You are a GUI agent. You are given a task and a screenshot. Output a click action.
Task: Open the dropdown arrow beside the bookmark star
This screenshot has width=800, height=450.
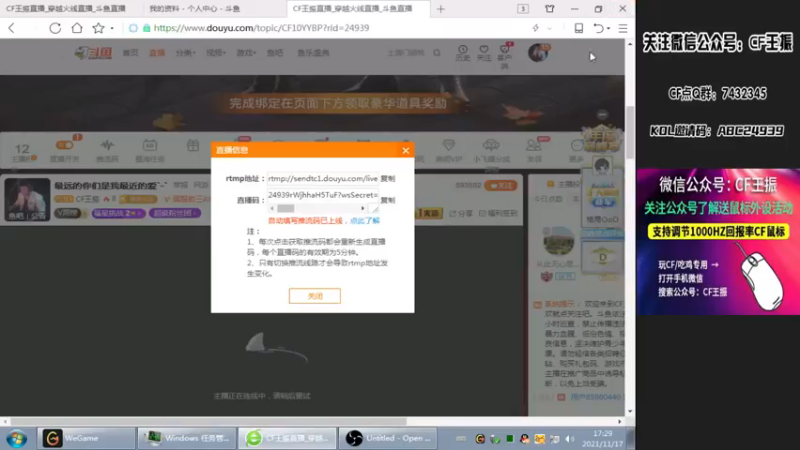pos(112,29)
